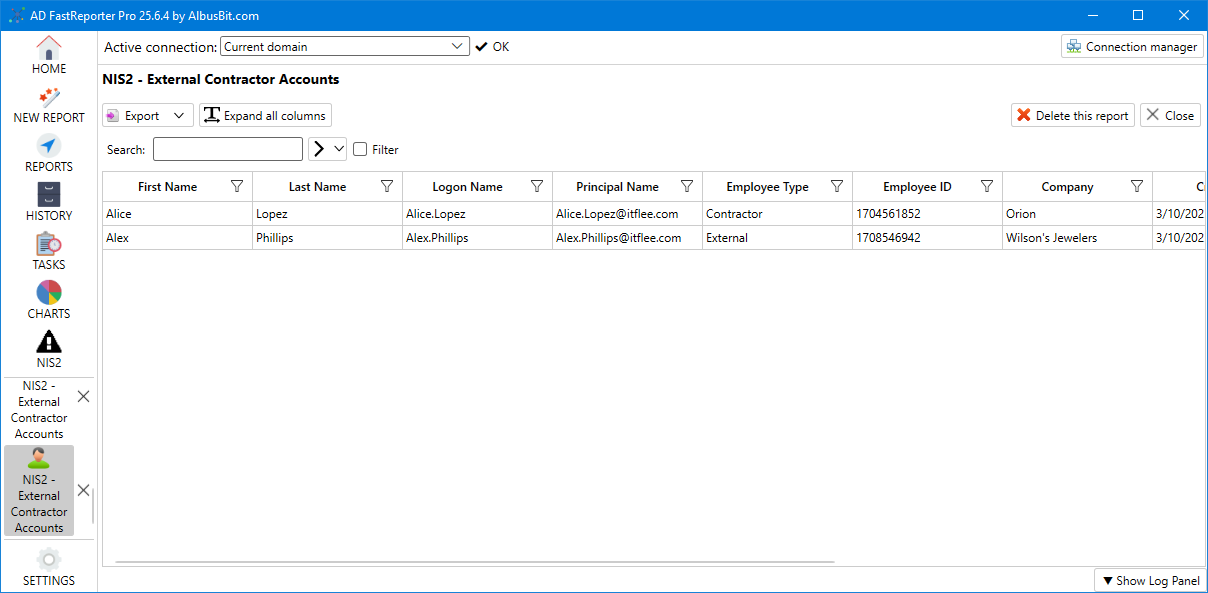Close the report with the Close button
1208x593 pixels.
tap(1170, 115)
